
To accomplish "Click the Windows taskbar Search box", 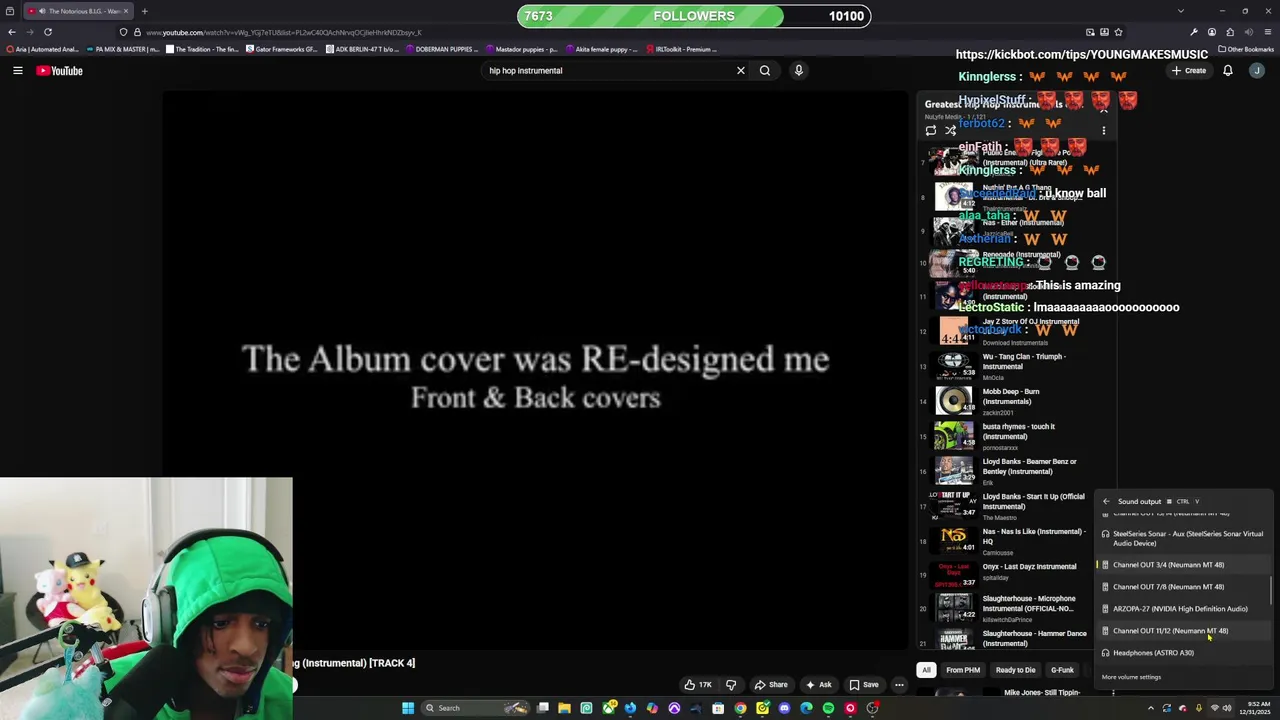I will click(475, 708).
